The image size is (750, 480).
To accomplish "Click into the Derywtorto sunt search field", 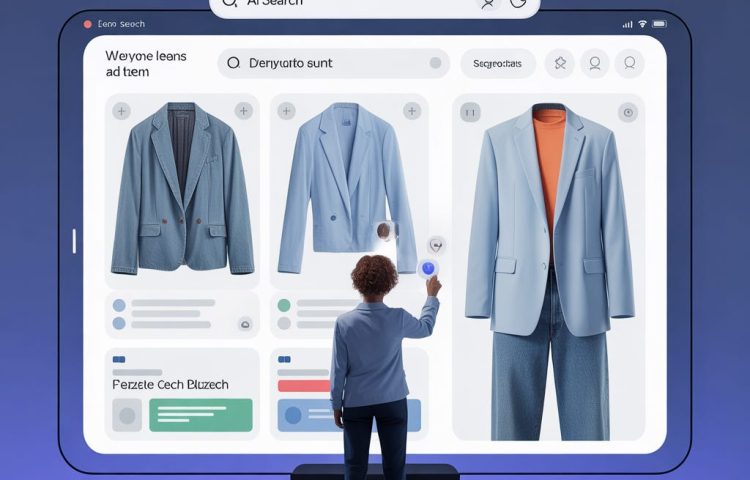I will (x=330, y=63).
